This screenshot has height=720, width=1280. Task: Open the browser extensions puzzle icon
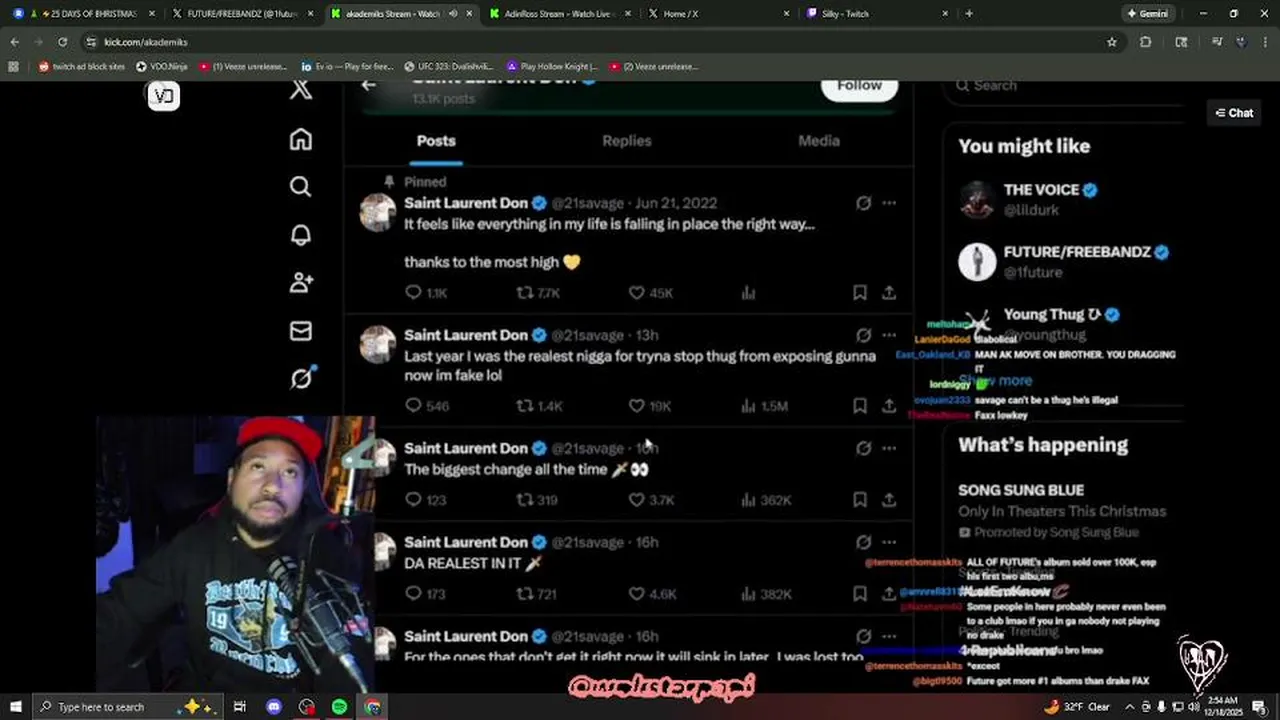[1145, 42]
